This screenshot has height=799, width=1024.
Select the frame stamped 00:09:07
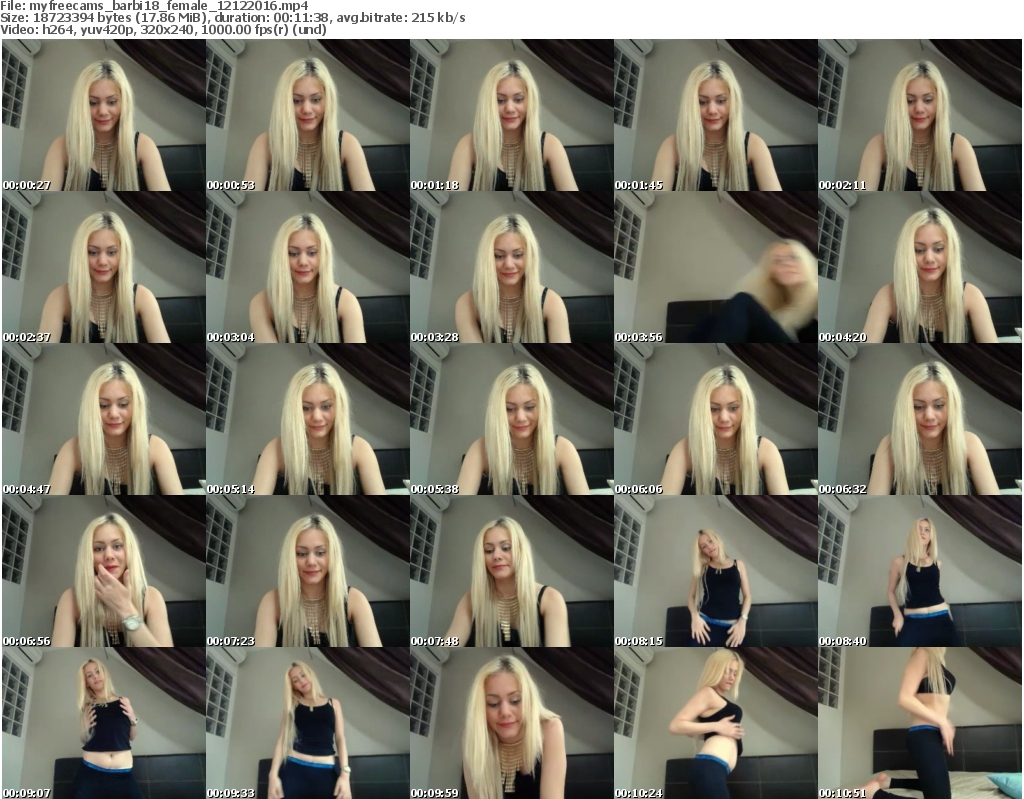coord(104,723)
